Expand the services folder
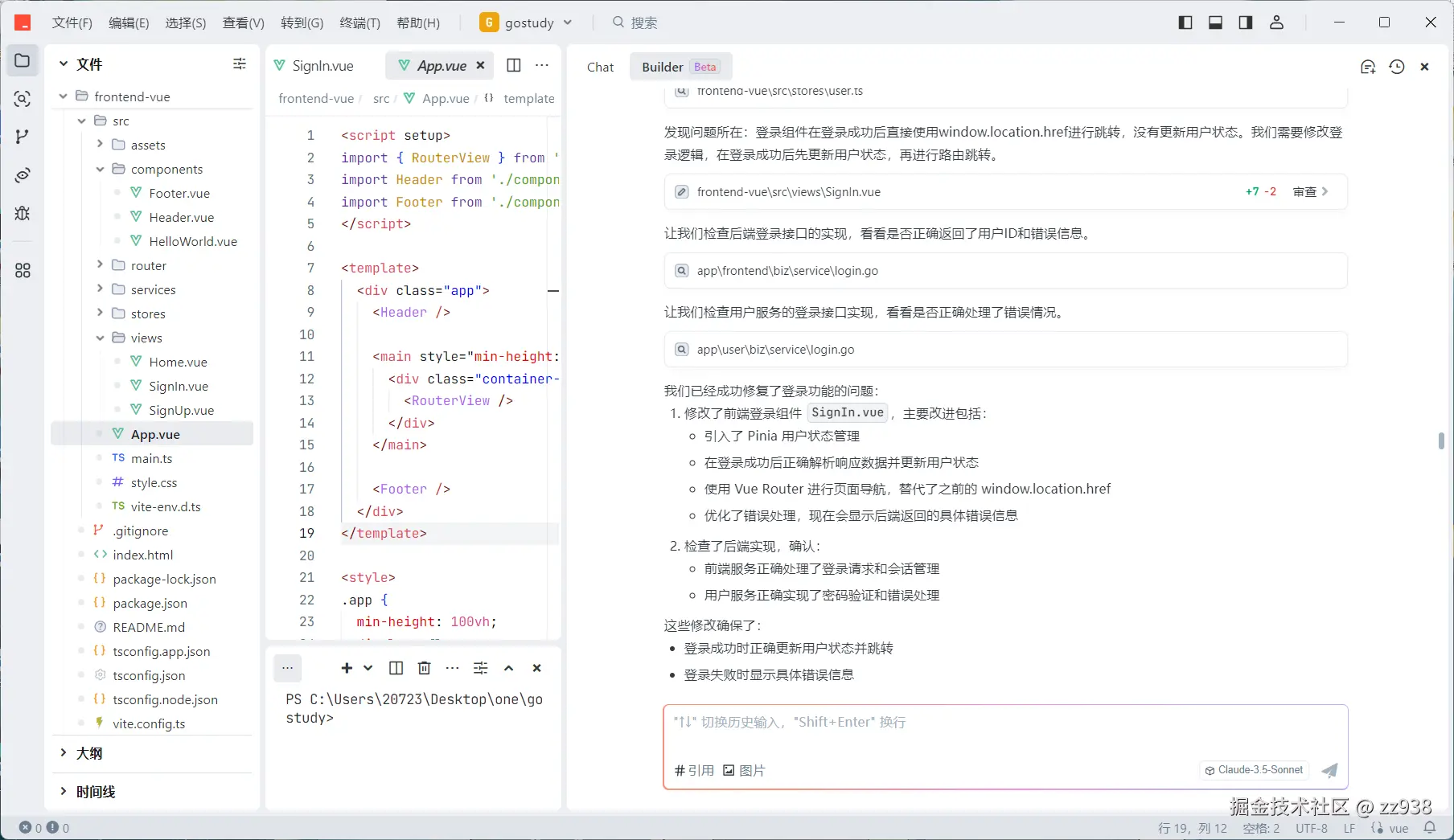The image size is (1454, 840). [x=100, y=289]
